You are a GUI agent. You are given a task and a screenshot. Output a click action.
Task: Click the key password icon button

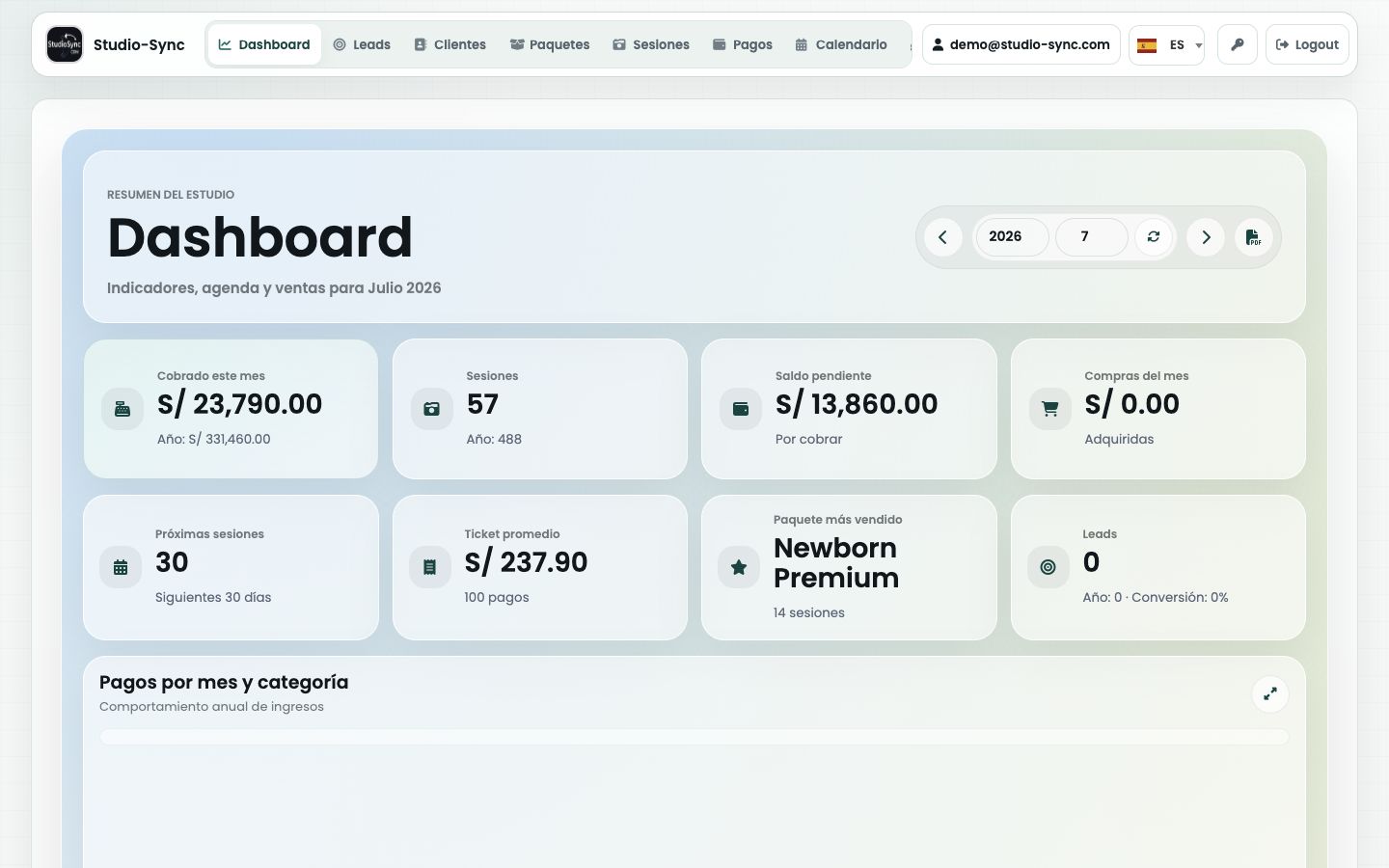1238,44
